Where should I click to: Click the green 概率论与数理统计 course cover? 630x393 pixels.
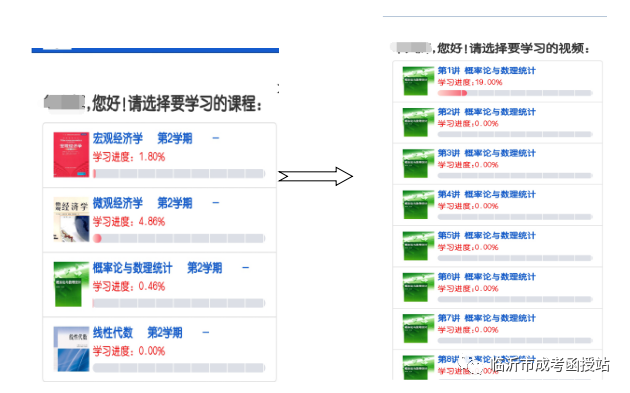(x=71, y=284)
